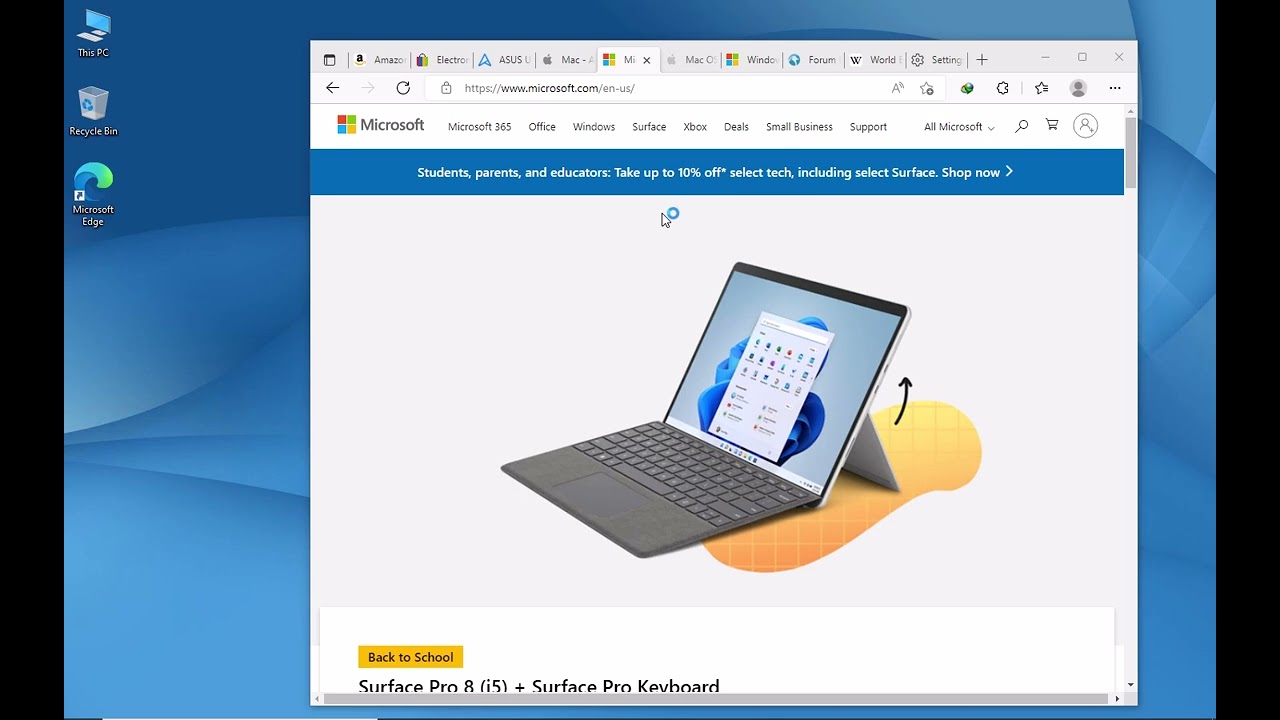1280x720 pixels.
Task: Open the Favorites list icon
Action: click(1042, 88)
